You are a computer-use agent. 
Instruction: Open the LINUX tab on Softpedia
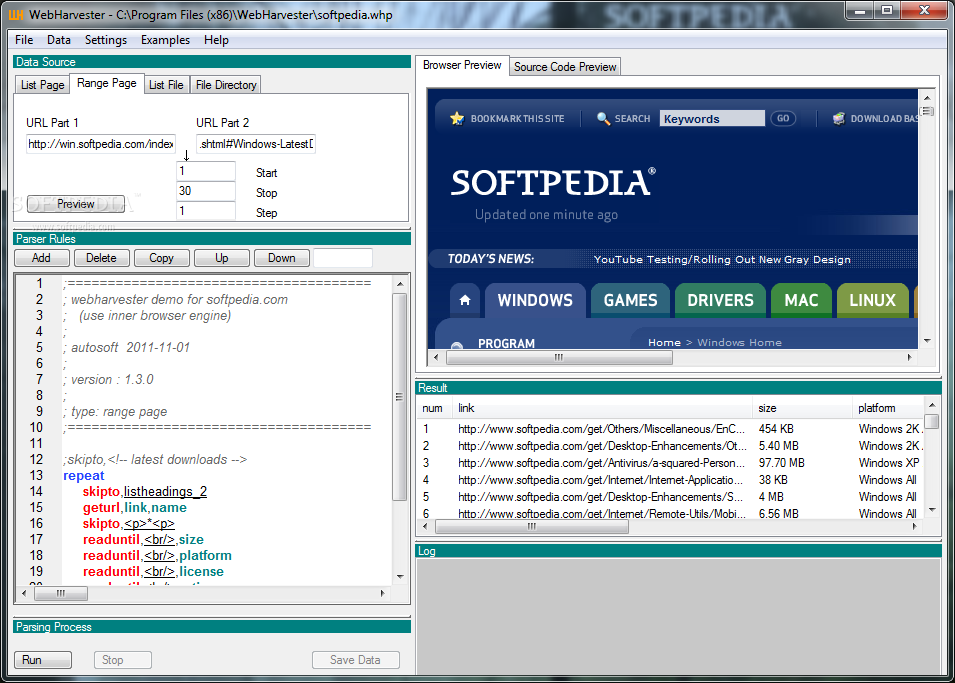(872, 300)
